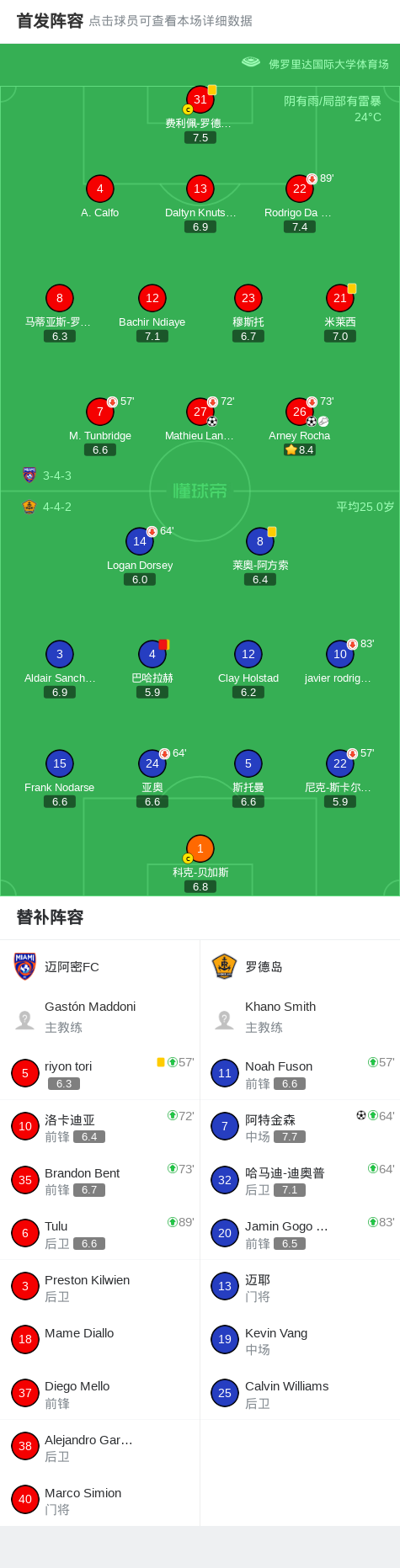Viewport: 400px width, 1568px height.
Task: Open Marco Simion number 40 entry
Action: (99, 1500)
